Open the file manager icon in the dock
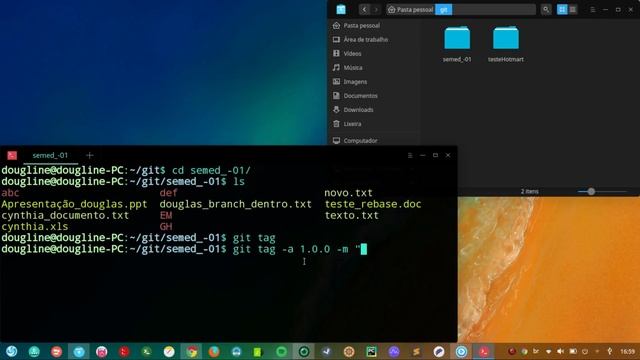 pyautogui.click(x=79, y=351)
